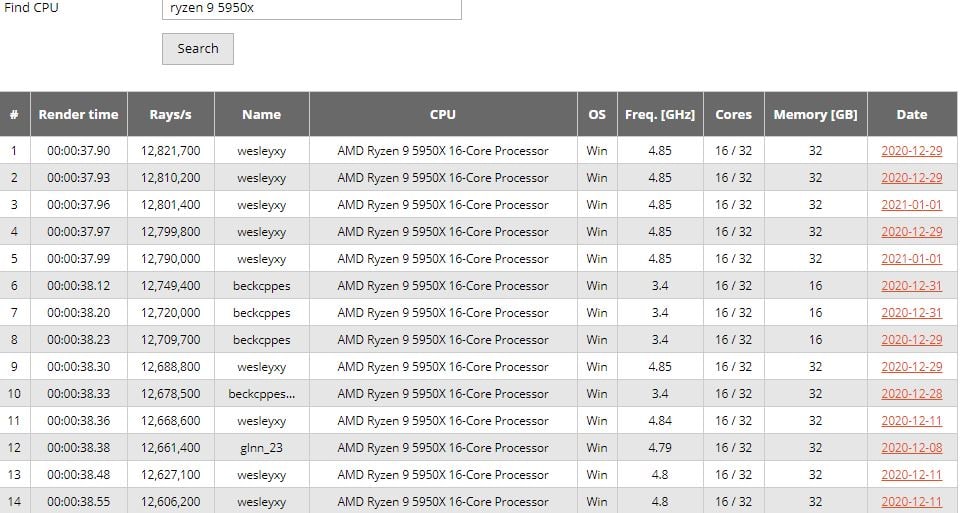Open the 2020-12-29 date link in row 8
Image resolution: width=965 pixels, height=513 pixels.
point(911,340)
